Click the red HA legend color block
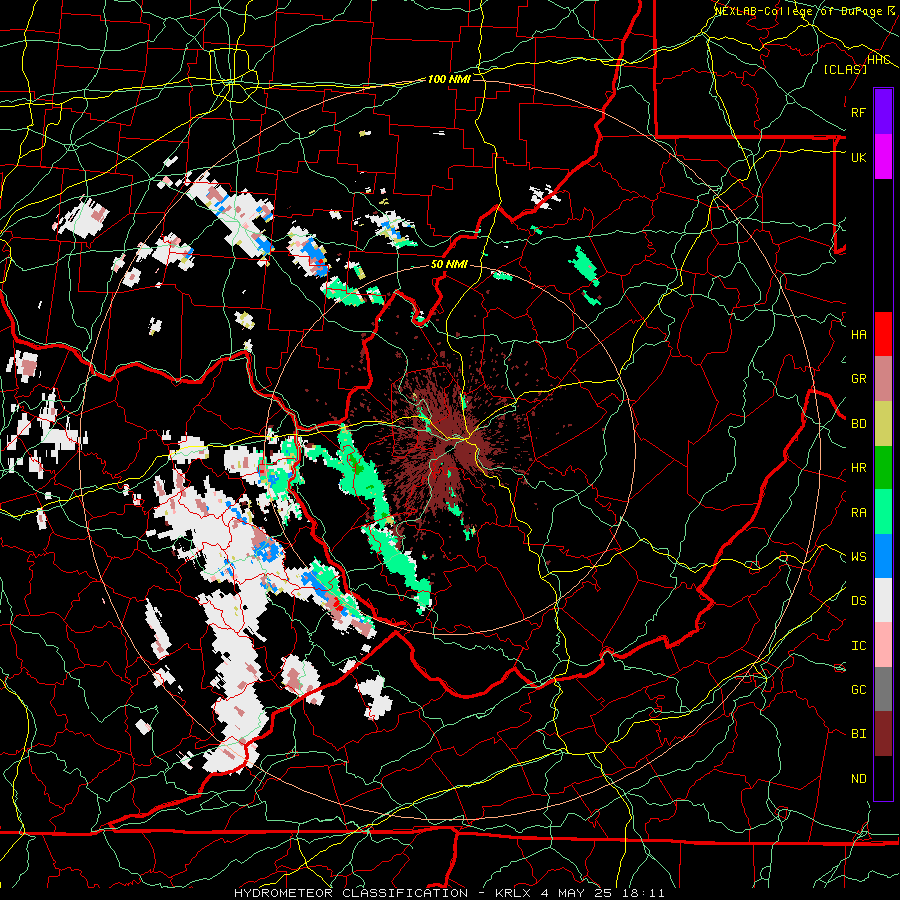Screen dimensions: 900x900 (x=883, y=334)
